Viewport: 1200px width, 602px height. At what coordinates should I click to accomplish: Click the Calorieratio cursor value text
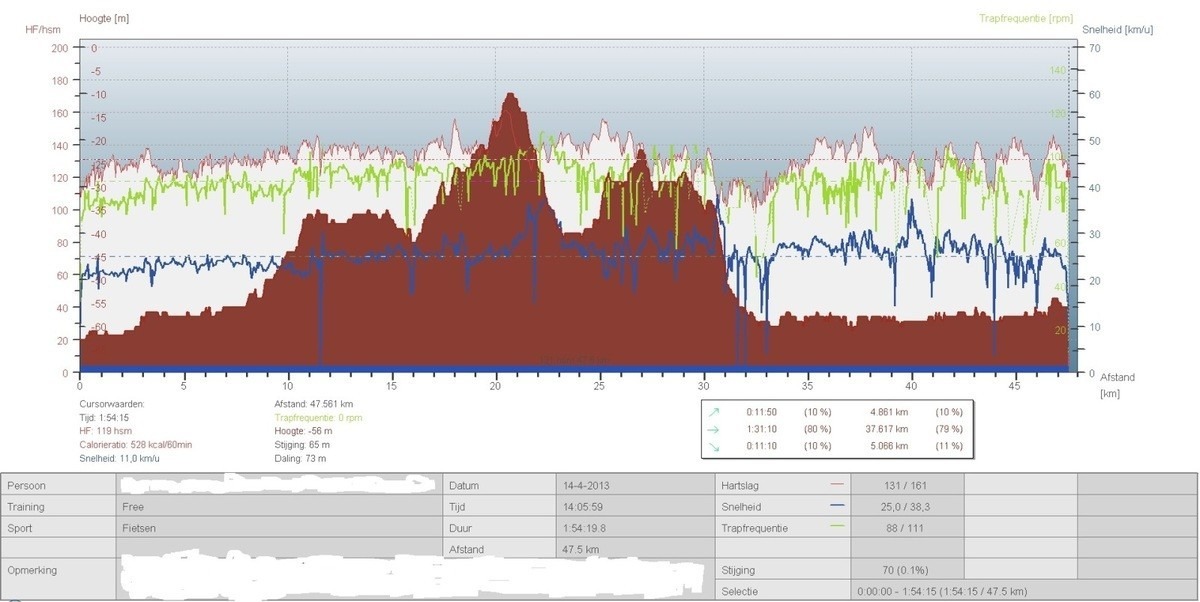coord(138,445)
